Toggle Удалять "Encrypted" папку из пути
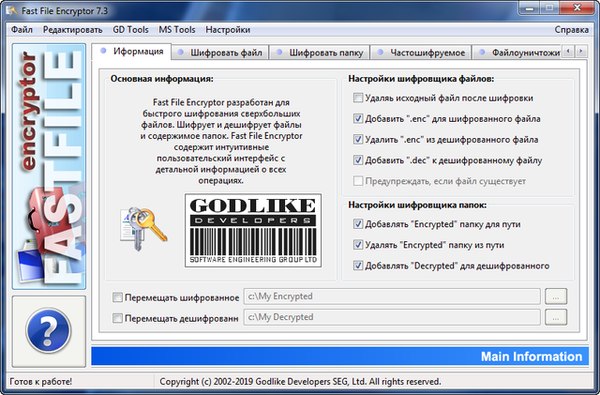Viewport: 600px width, 395px height. pyautogui.click(x=358, y=245)
